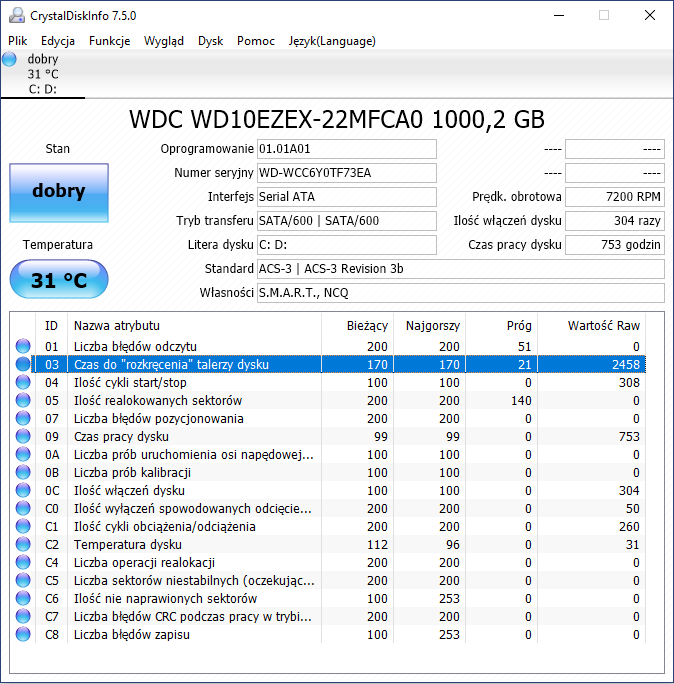Click the Litera dysku field C: D:
674x684 pixels.
tap(347, 245)
